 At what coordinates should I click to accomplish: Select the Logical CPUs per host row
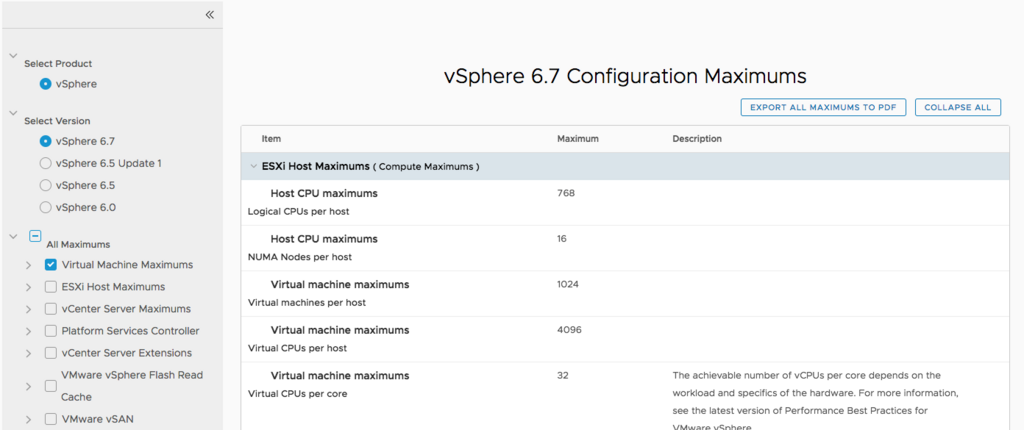pyautogui.click(x=624, y=203)
